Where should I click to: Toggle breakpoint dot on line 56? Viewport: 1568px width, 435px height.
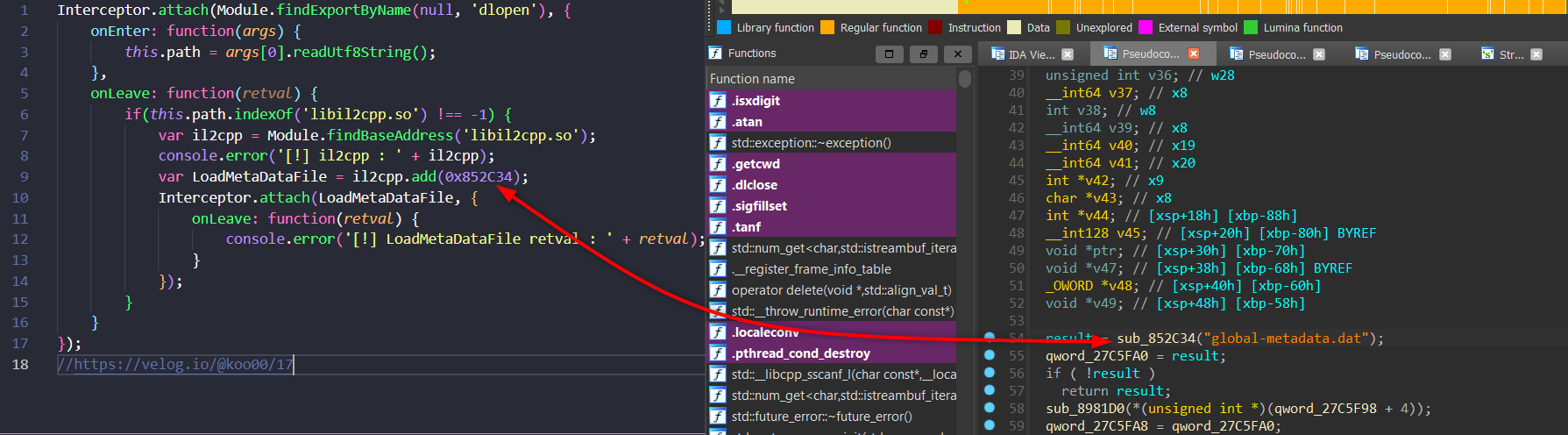point(990,373)
